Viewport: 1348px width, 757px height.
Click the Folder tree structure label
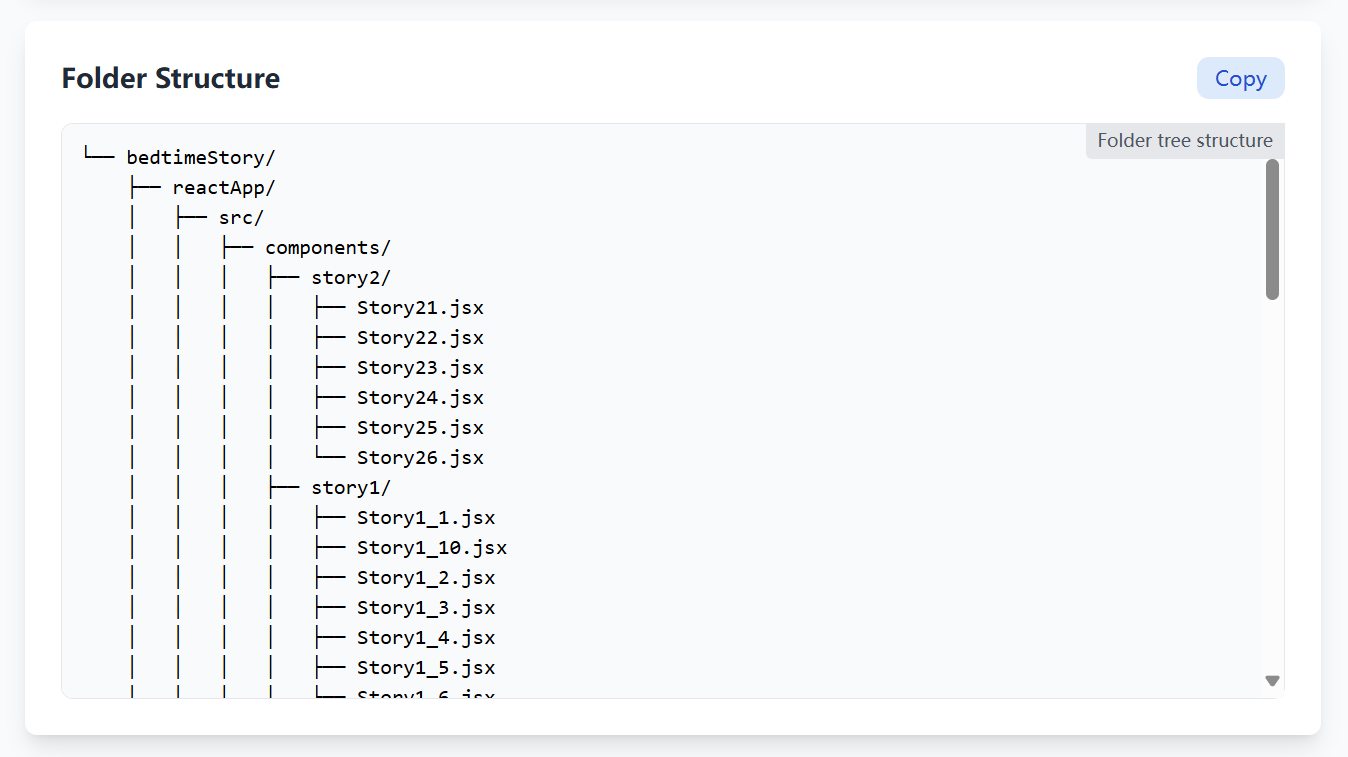[x=1185, y=140]
